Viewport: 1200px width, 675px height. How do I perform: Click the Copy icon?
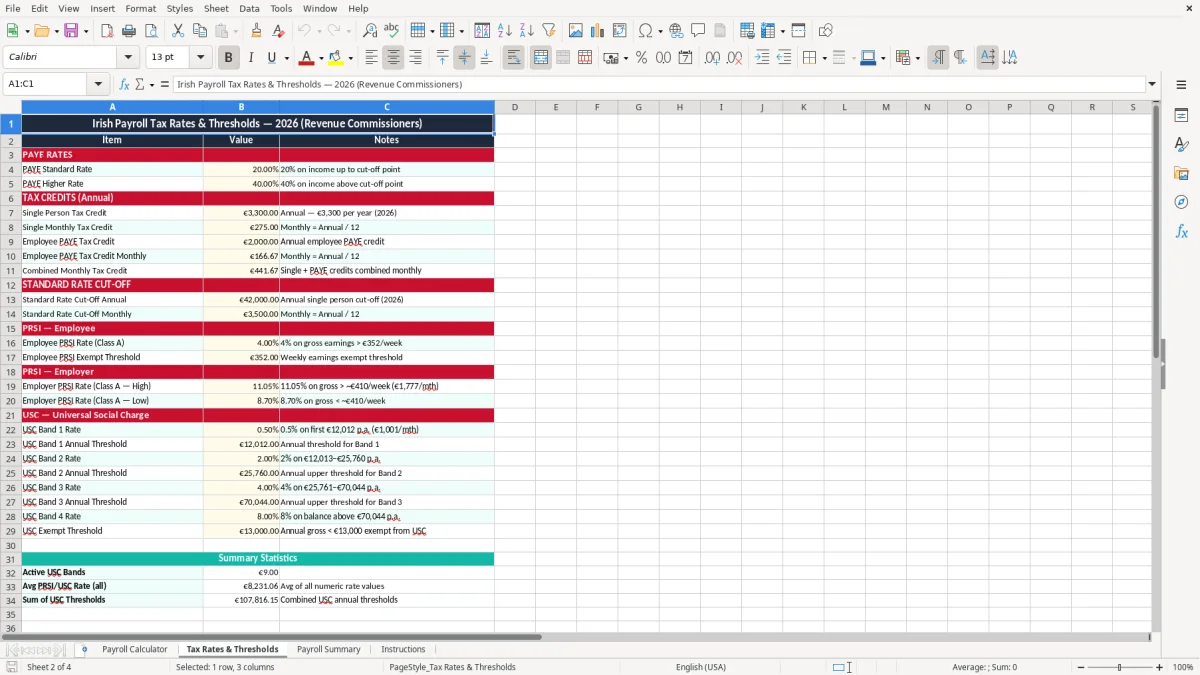tap(199, 31)
